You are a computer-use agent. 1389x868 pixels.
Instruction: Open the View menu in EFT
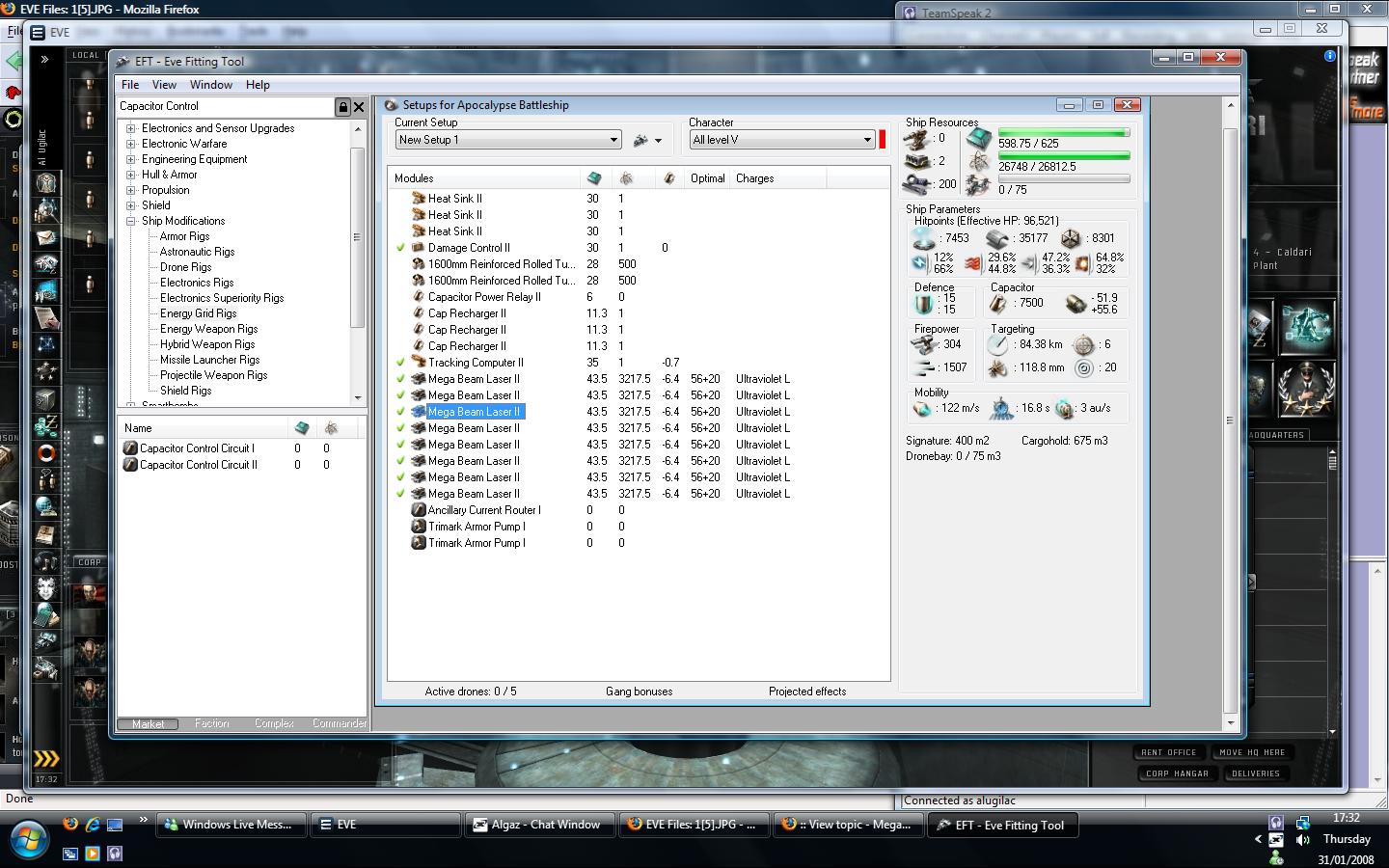pyautogui.click(x=164, y=85)
